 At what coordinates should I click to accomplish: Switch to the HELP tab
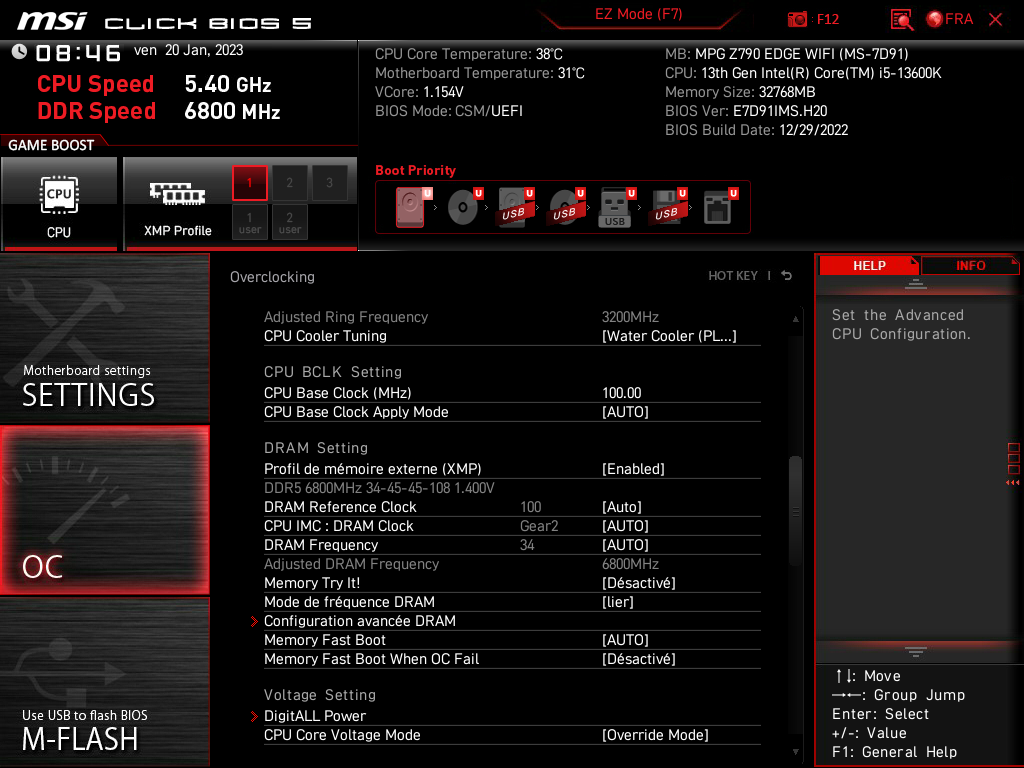click(869, 266)
